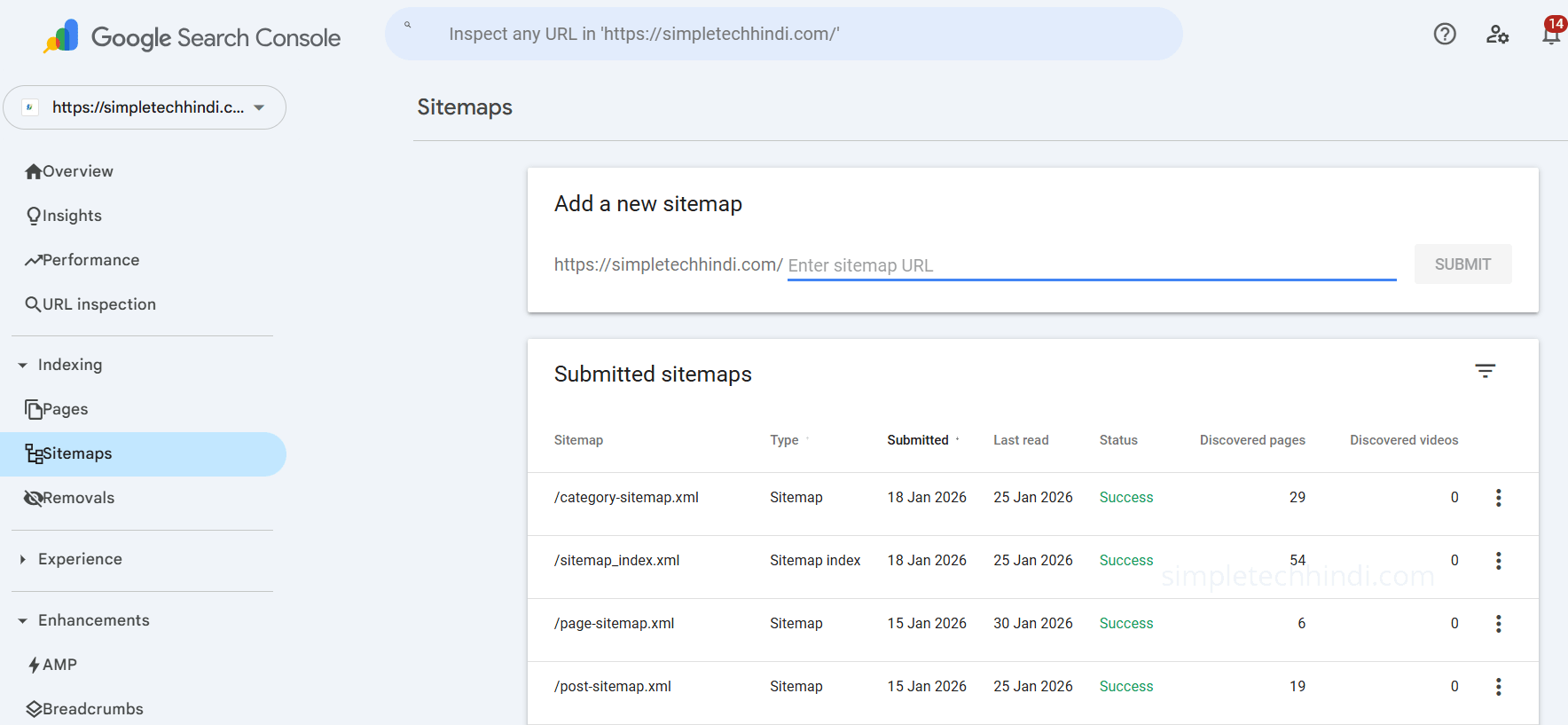Screen dimensions: 1568x725
Task: Click the AMP lightning bolt icon
Action: point(34,665)
